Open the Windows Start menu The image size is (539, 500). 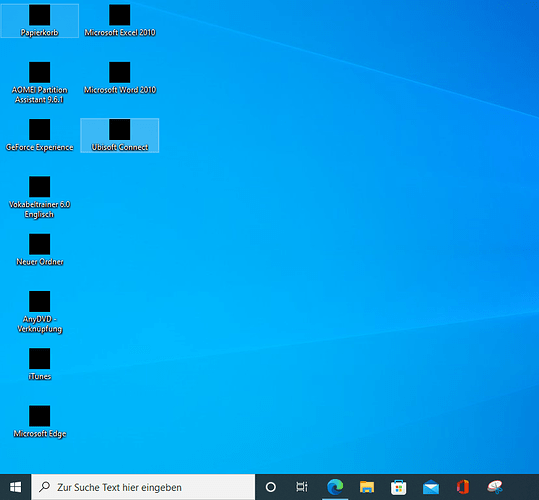15,487
